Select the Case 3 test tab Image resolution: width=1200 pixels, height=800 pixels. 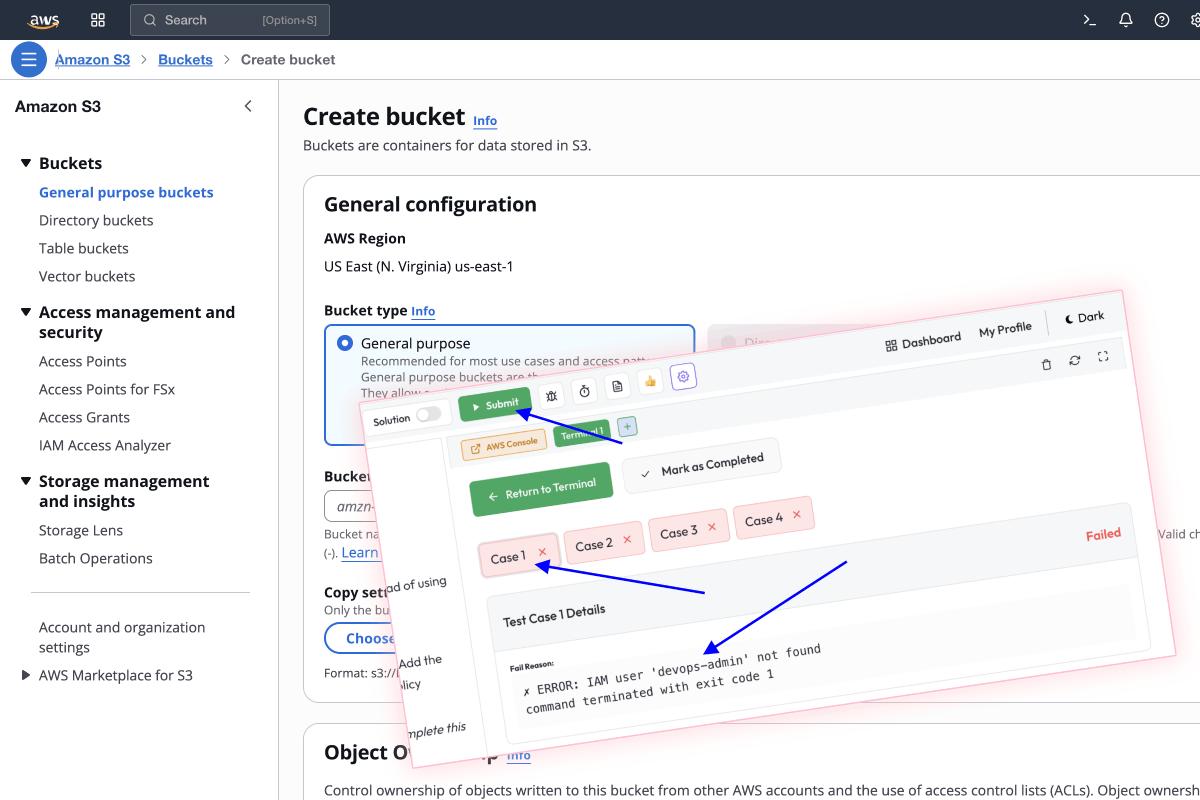pyautogui.click(x=688, y=531)
